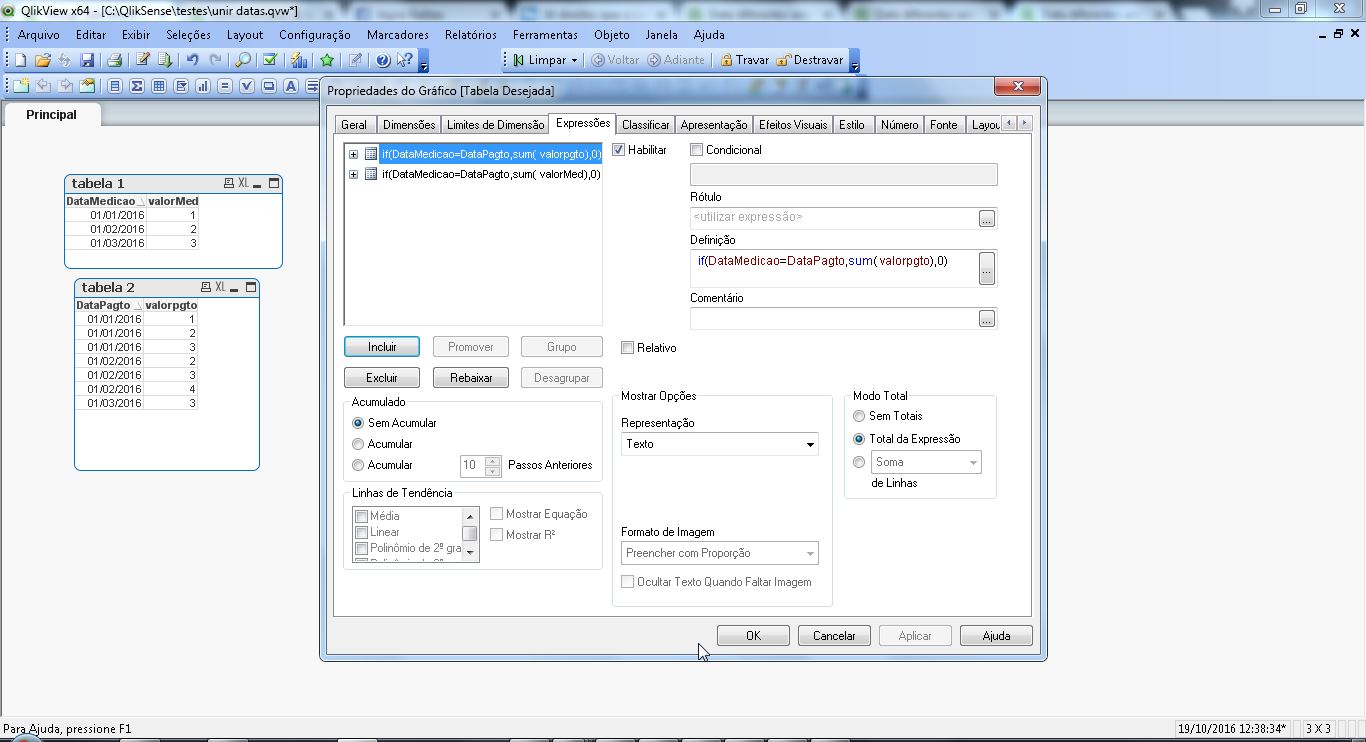Click the Add Sheet icon
This screenshot has width=1366, height=742.
click(20, 86)
